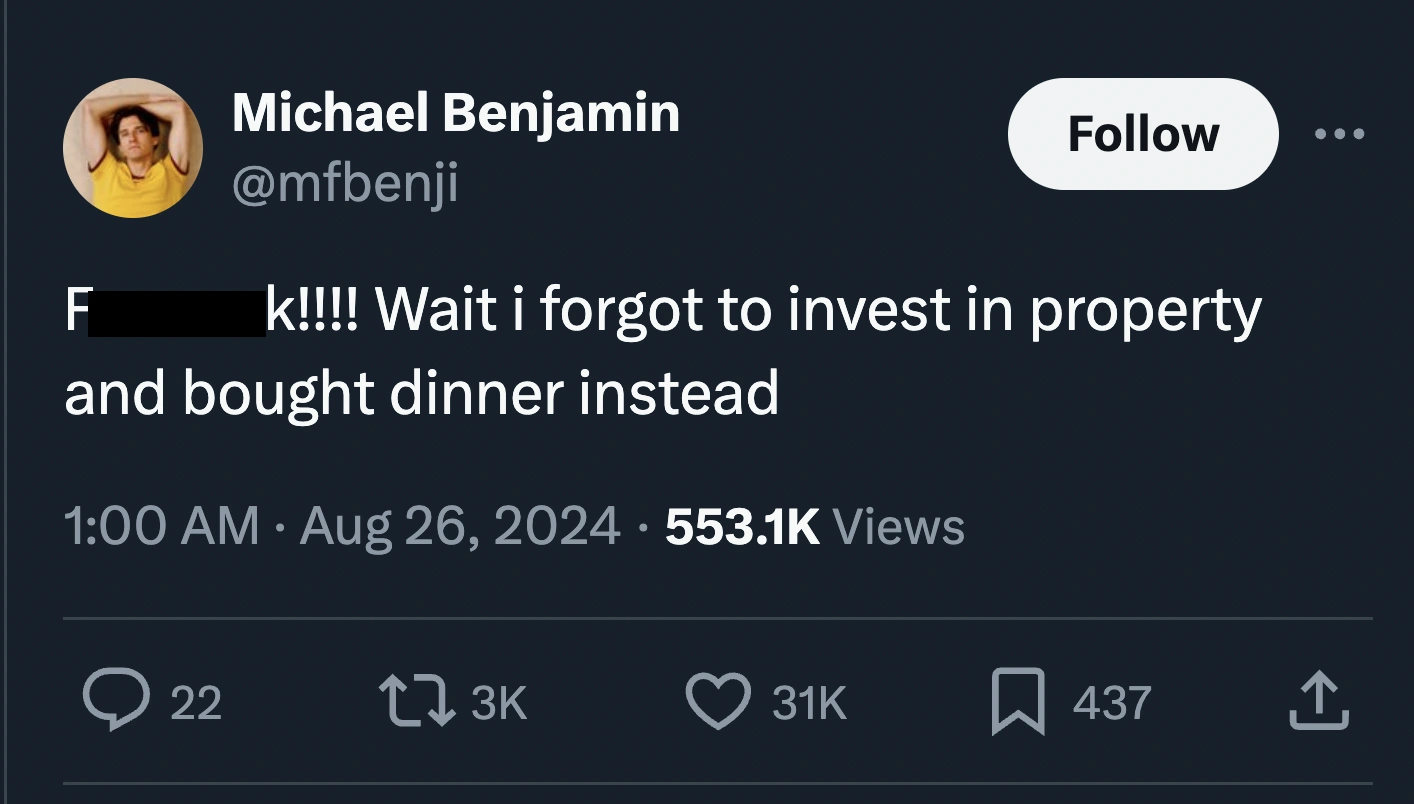Click the reply speech bubble icon

point(115,701)
